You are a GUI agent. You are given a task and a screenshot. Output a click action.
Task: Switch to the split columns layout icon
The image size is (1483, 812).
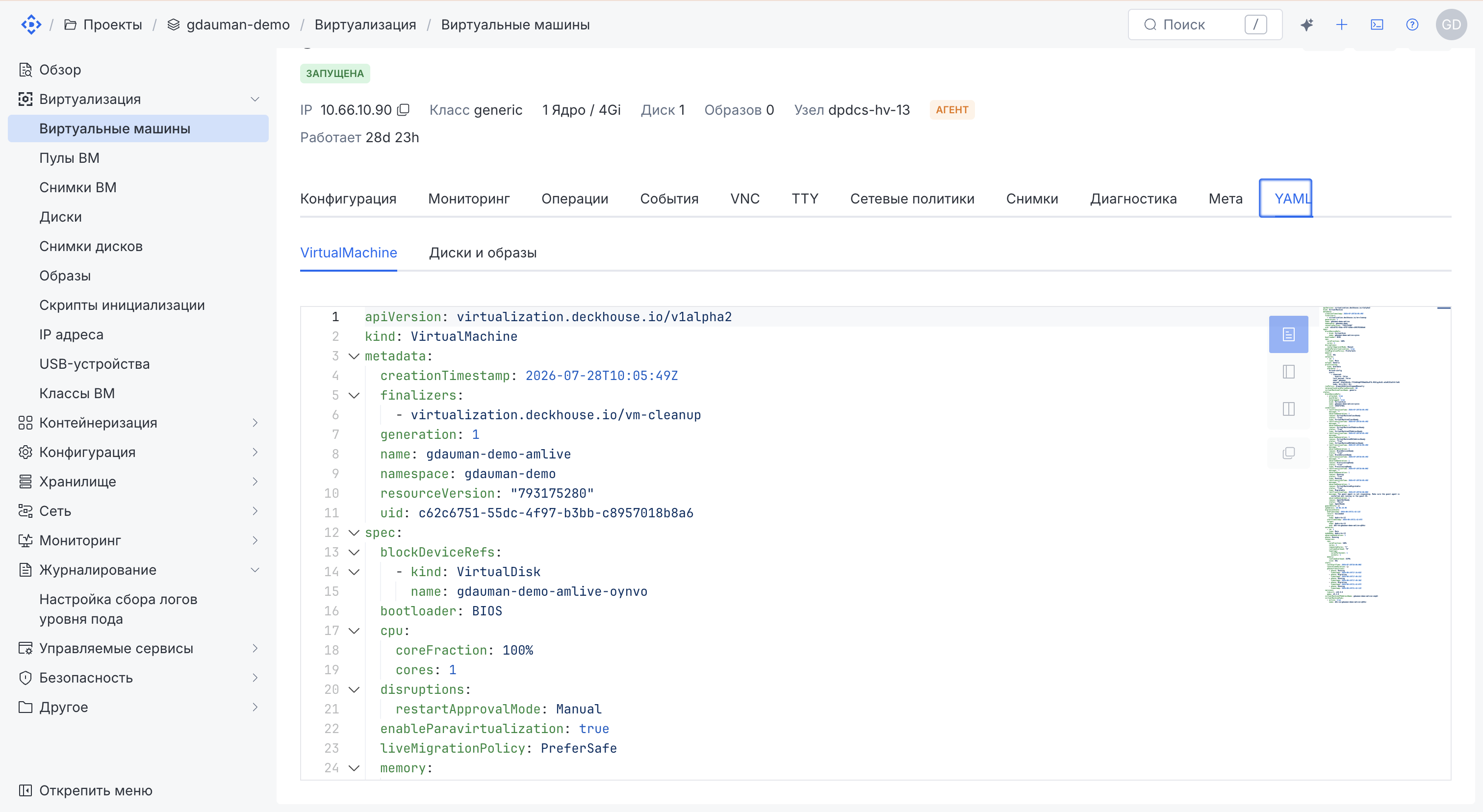click(x=1288, y=409)
